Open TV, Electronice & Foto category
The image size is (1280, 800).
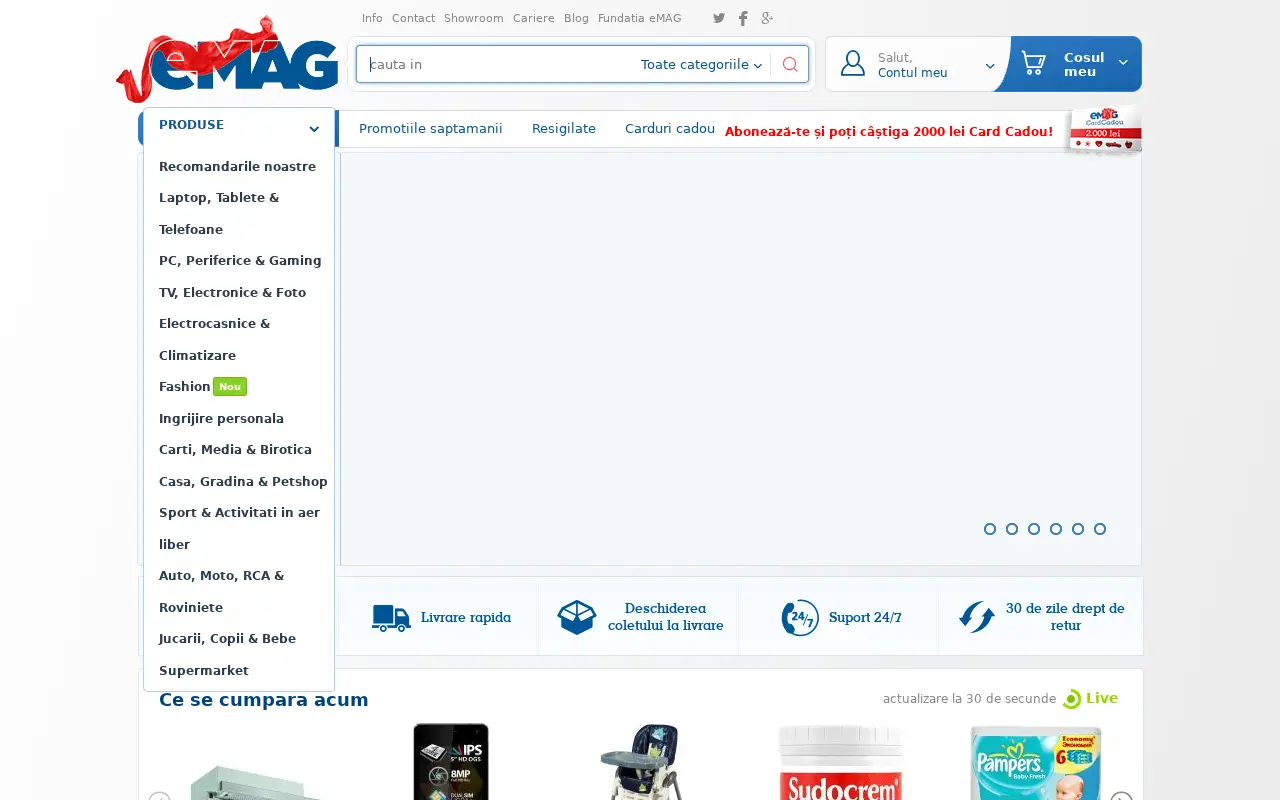point(232,292)
